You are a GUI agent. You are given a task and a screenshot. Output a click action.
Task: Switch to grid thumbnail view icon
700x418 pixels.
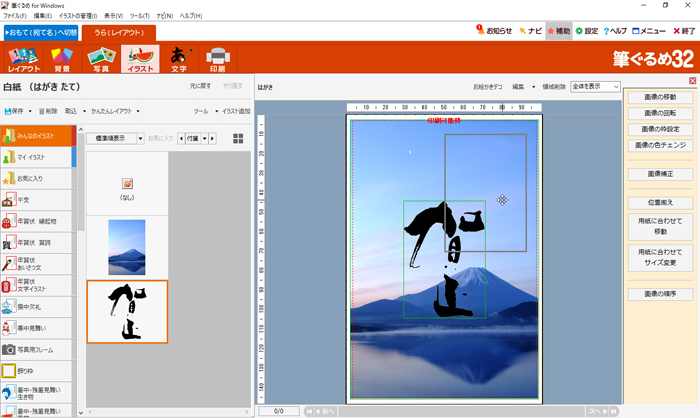point(238,138)
